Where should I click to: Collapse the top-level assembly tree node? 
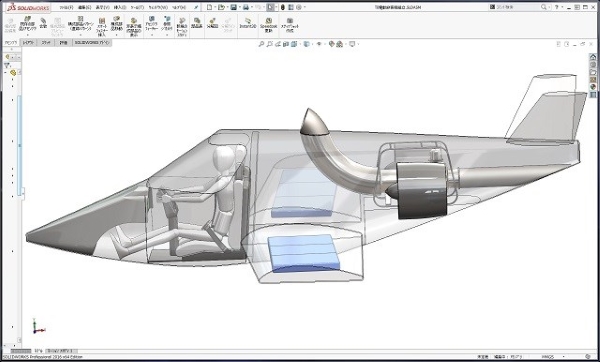6,72
